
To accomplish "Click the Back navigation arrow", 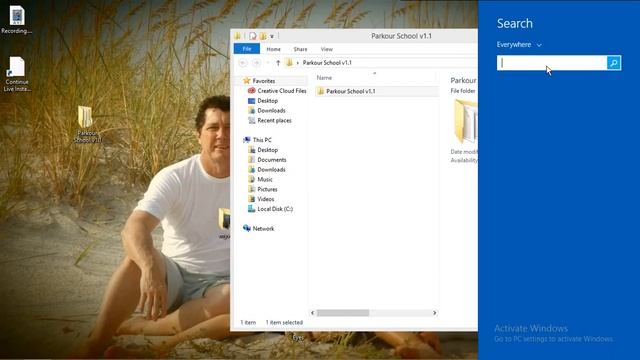I will tap(243, 63).
